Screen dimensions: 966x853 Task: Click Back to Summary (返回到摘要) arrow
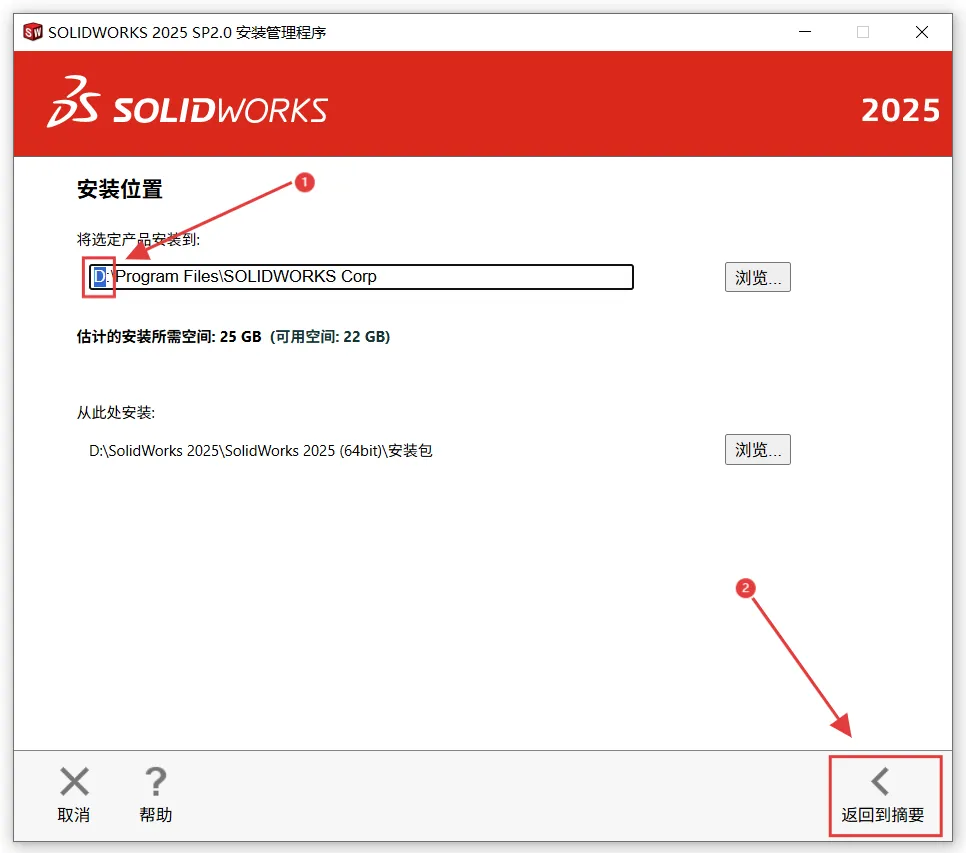(x=880, y=782)
